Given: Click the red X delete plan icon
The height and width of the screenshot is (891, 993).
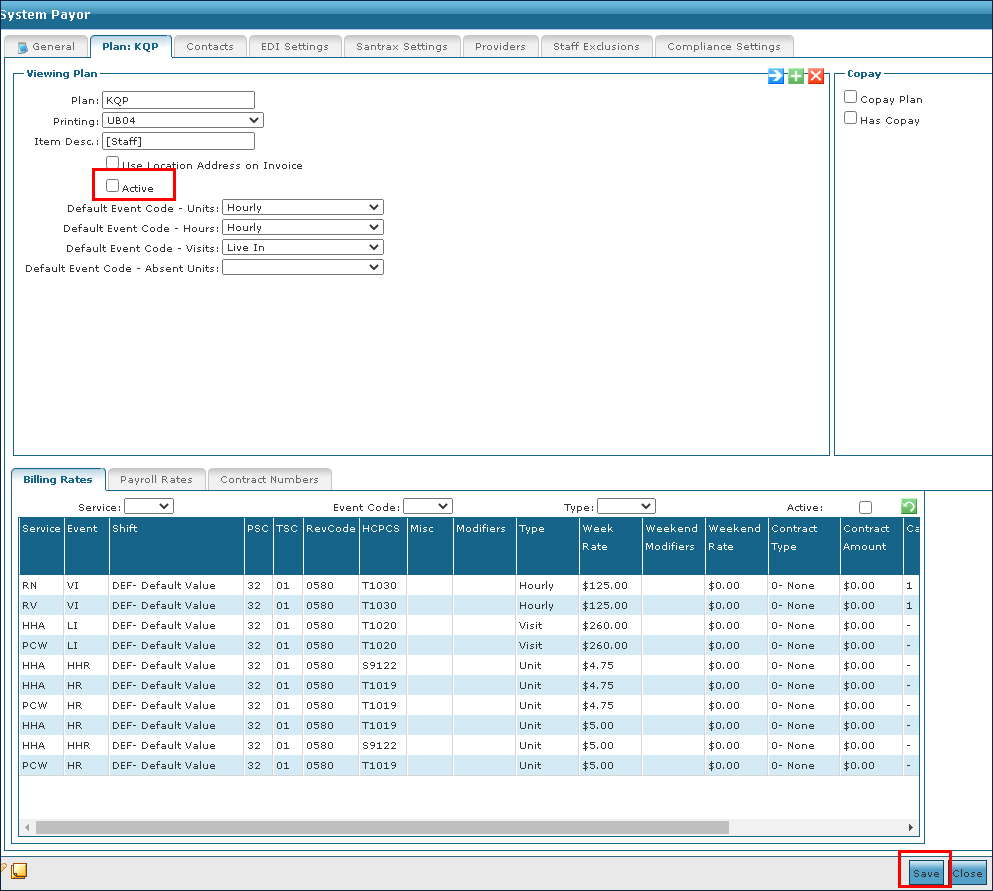Looking at the screenshot, I should [x=816, y=76].
